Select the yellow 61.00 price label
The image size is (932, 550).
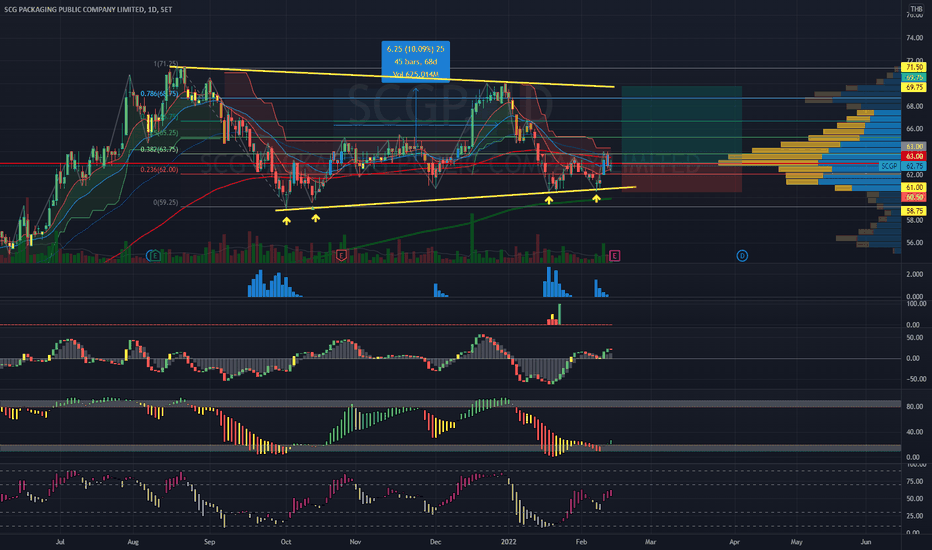point(914,187)
